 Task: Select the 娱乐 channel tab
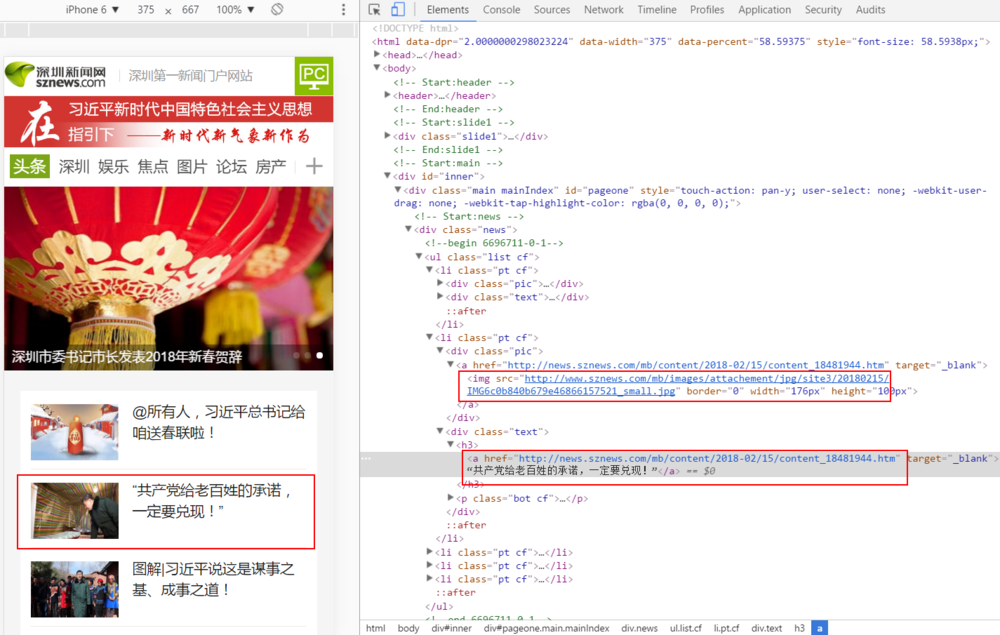click(114, 166)
